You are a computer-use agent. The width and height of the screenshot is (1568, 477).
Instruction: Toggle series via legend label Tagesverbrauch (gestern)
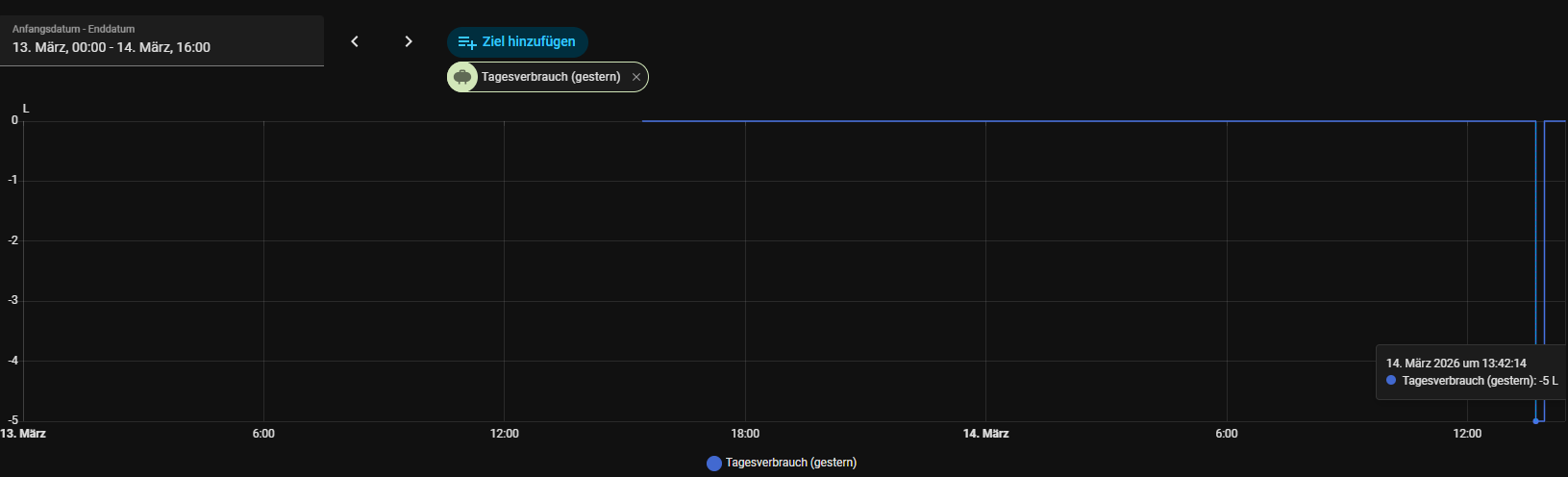click(790, 463)
